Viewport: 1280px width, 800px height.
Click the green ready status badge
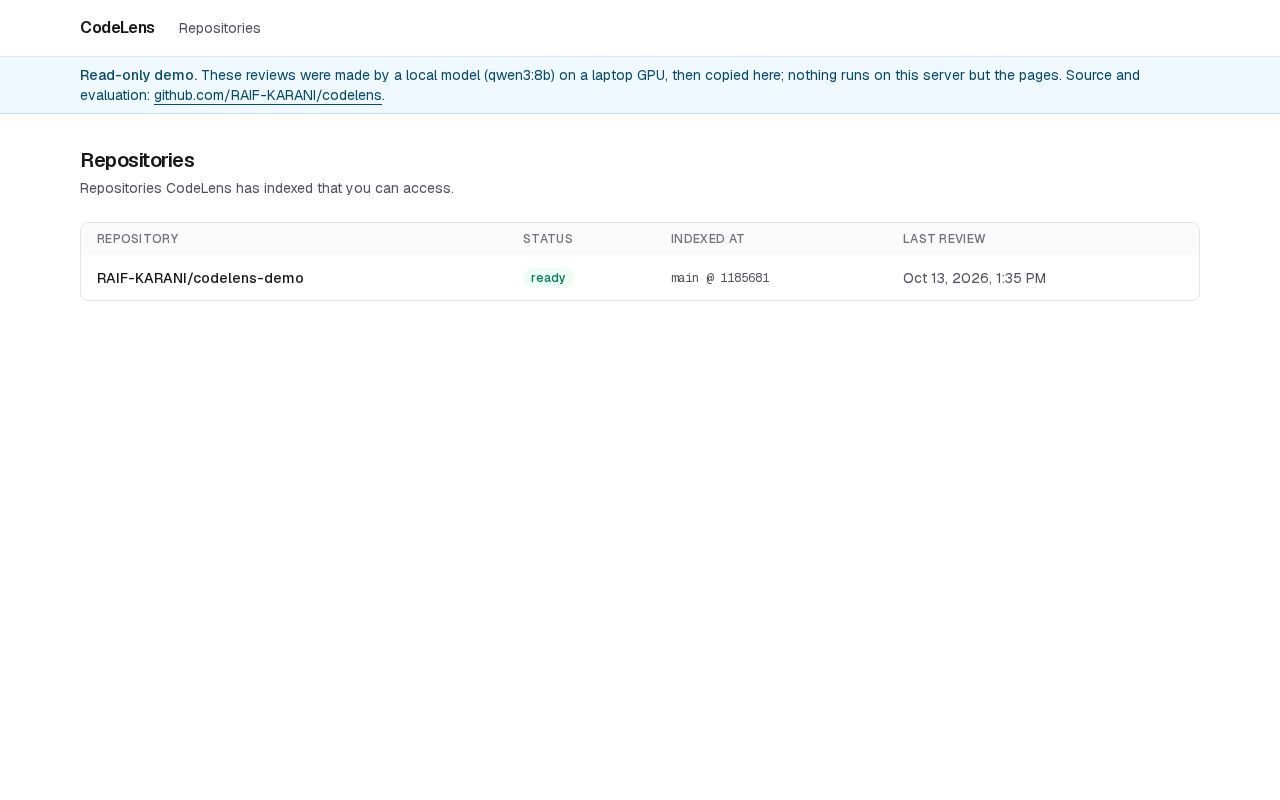coord(548,278)
